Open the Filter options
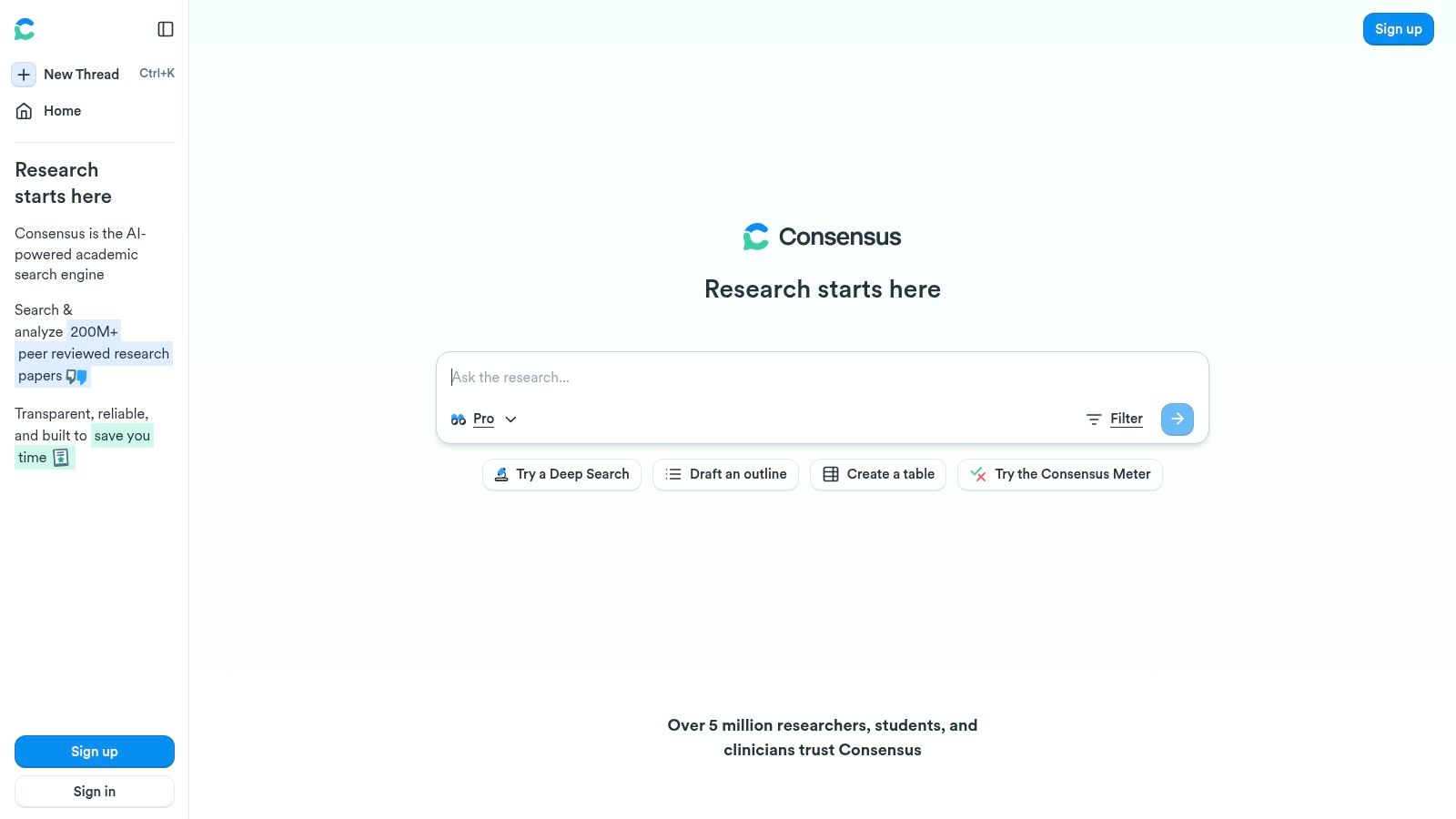The height and width of the screenshot is (819, 1456). click(x=1114, y=419)
